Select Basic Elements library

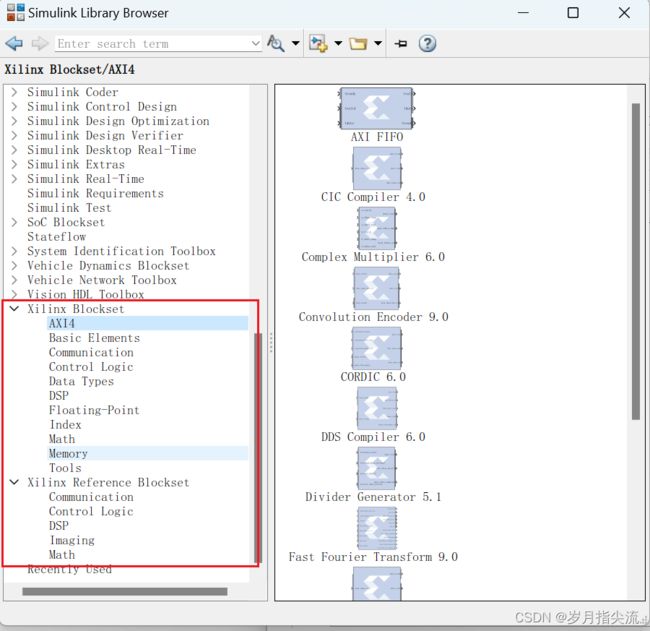95,338
